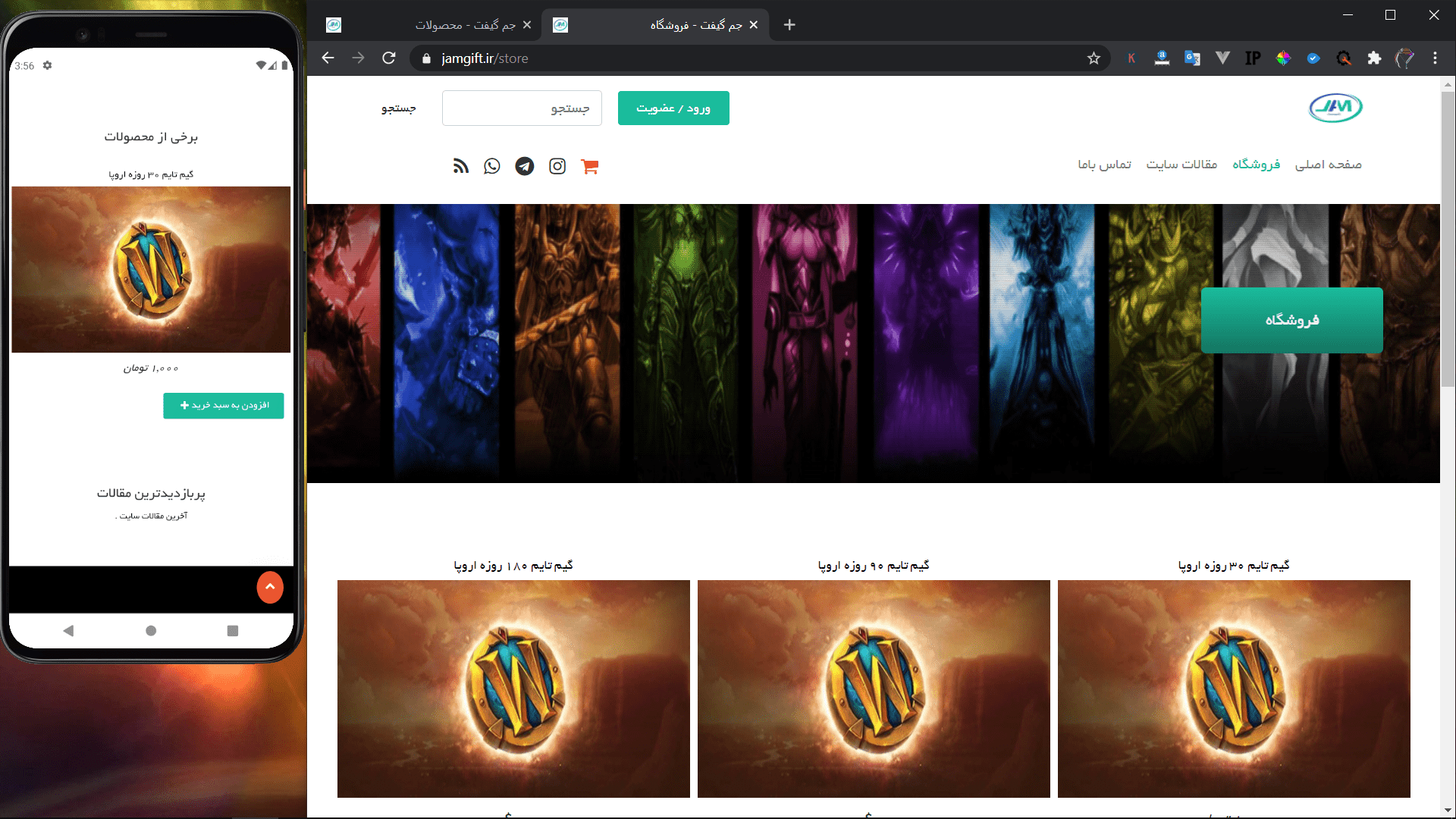Open the 180-day game time thumbnail

[x=513, y=689]
